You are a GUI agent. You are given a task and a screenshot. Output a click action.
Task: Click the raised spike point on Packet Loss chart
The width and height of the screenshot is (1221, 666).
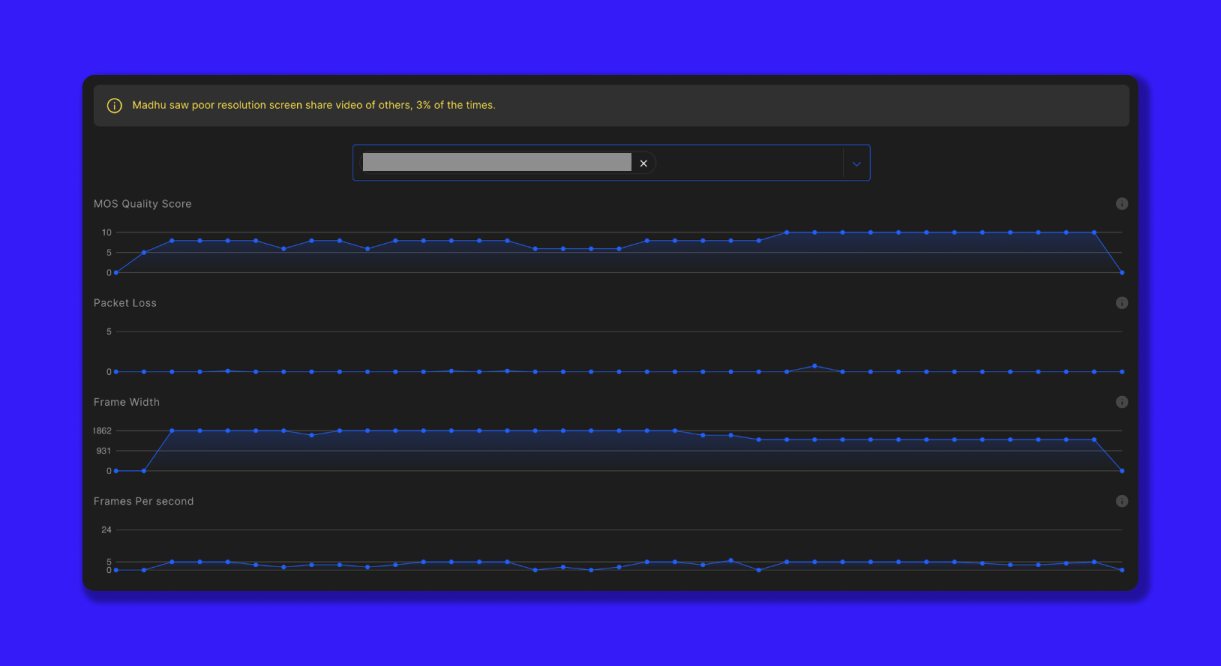coord(815,366)
